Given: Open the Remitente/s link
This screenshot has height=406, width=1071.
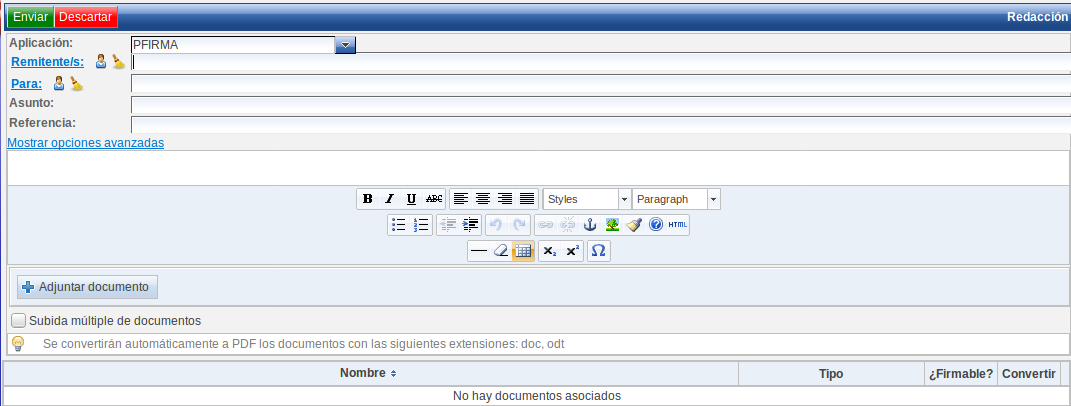Looking at the screenshot, I should click(x=48, y=62).
